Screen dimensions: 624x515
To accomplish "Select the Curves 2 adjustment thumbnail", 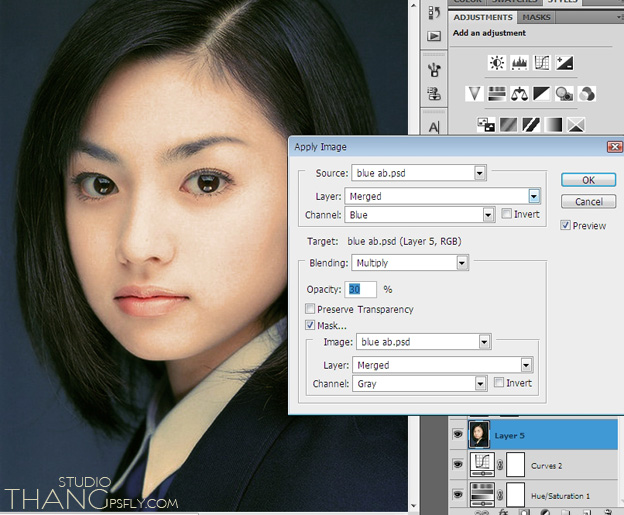I will point(482,464).
